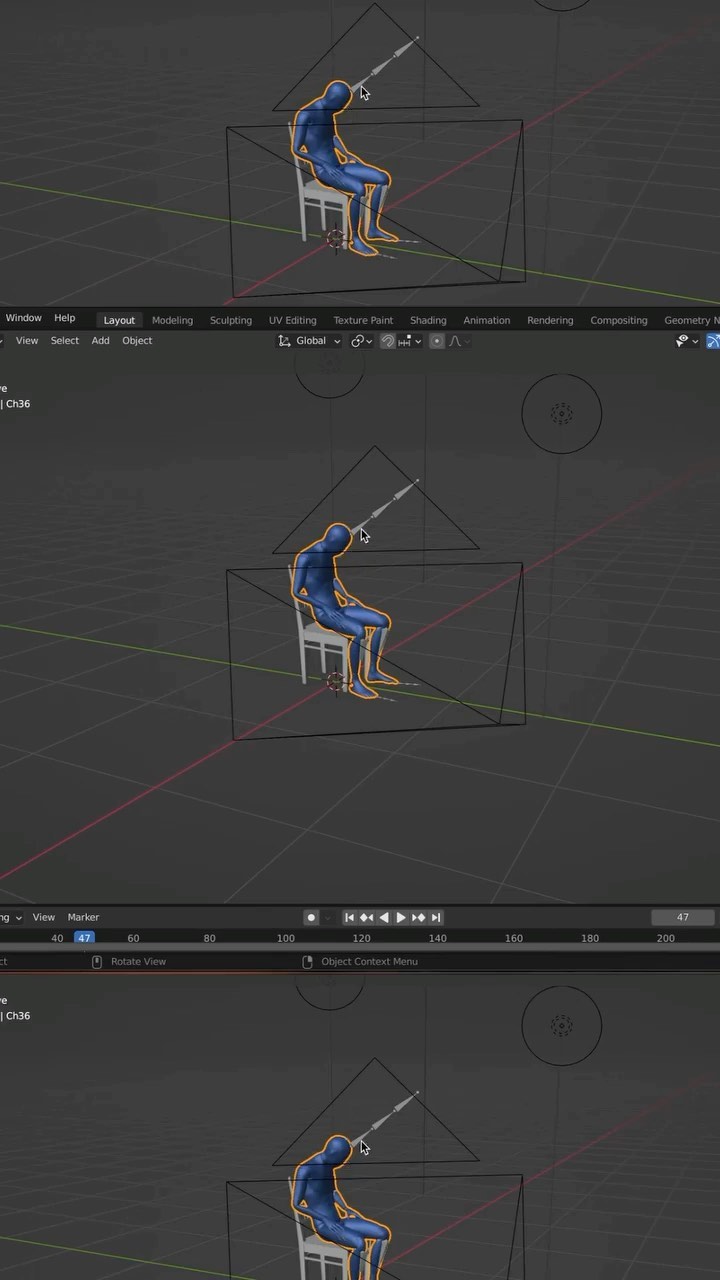
Task: Toggle snapping with the magnet icon
Action: click(x=388, y=341)
